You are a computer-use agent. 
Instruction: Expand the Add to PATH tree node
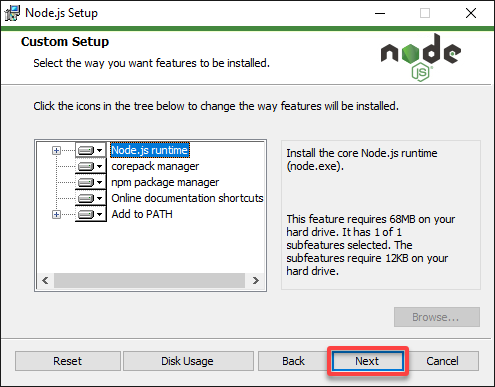pyautogui.click(x=56, y=214)
